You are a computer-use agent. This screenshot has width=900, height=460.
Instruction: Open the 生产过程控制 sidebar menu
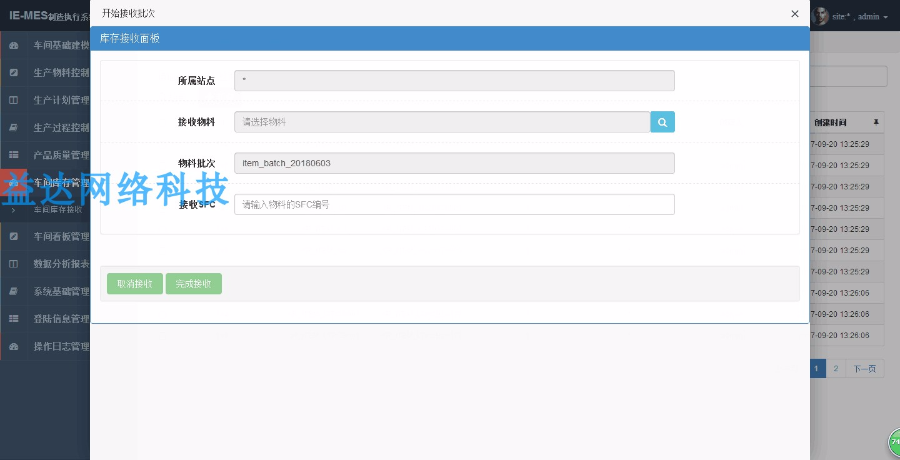click(45, 127)
